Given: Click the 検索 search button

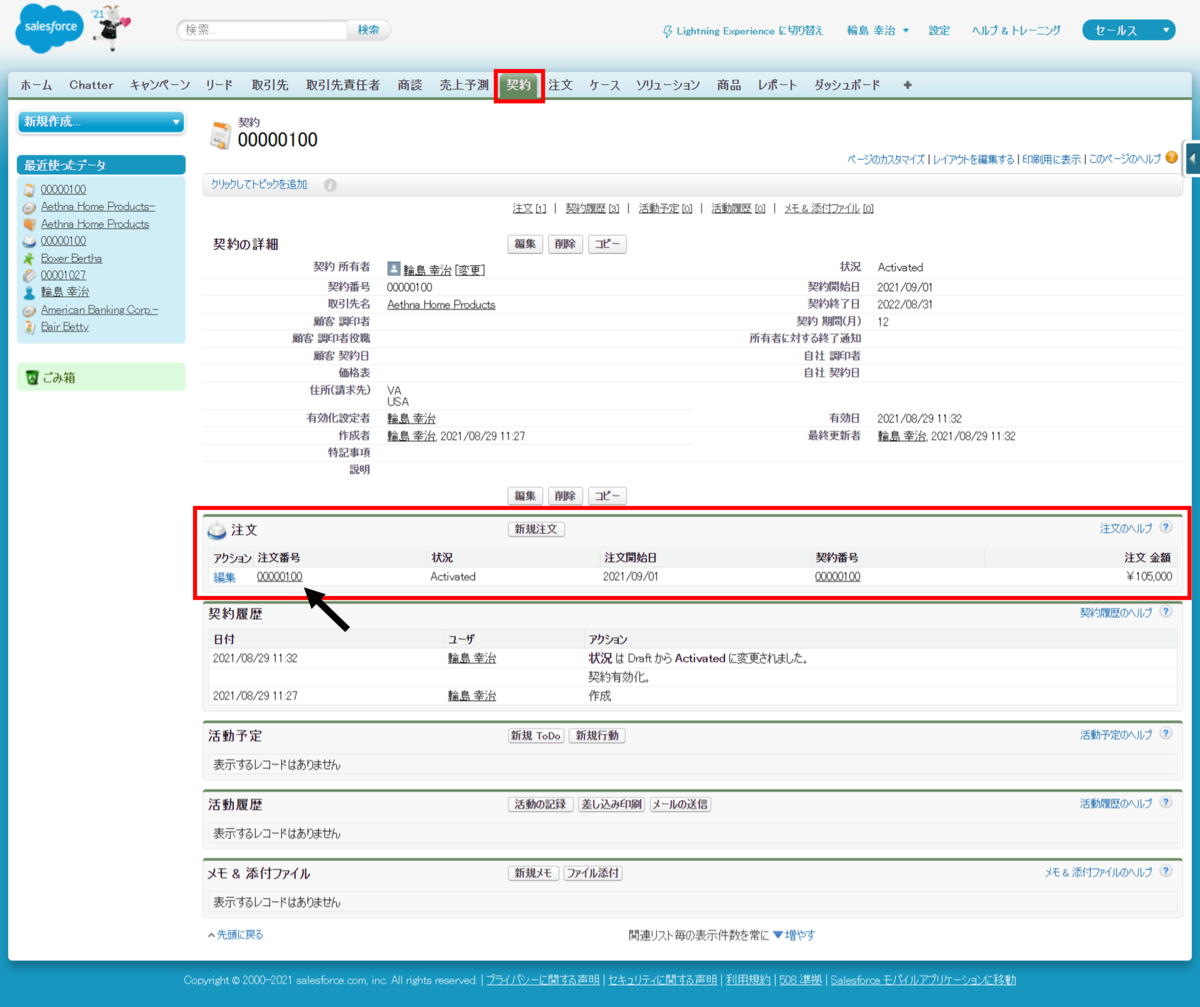Looking at the screenshot, I should point(369,30).
